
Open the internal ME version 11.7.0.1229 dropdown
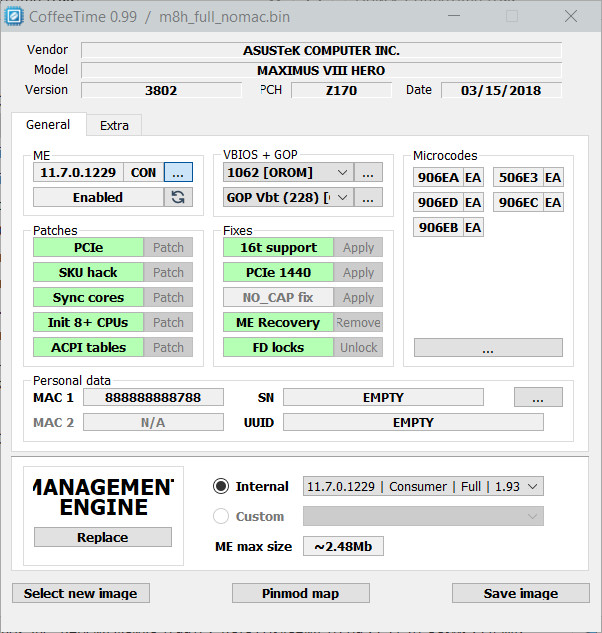423,486
